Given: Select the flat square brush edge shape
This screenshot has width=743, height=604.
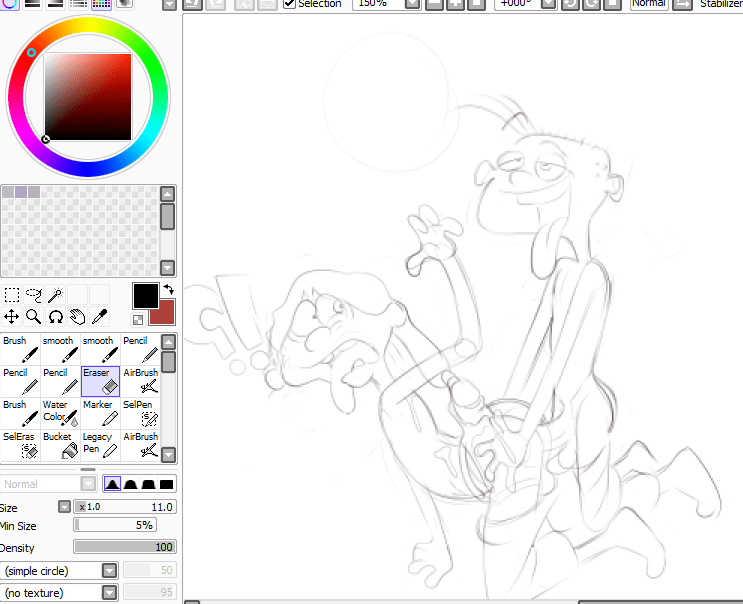Looking at the screenshot, I should click(166, 484).
